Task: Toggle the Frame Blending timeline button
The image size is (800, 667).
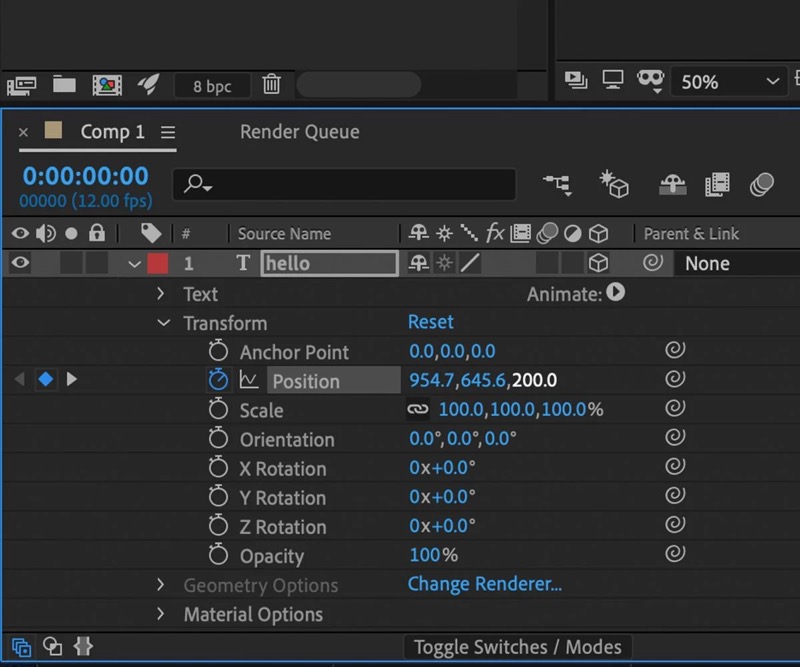Action: [717, 184]
